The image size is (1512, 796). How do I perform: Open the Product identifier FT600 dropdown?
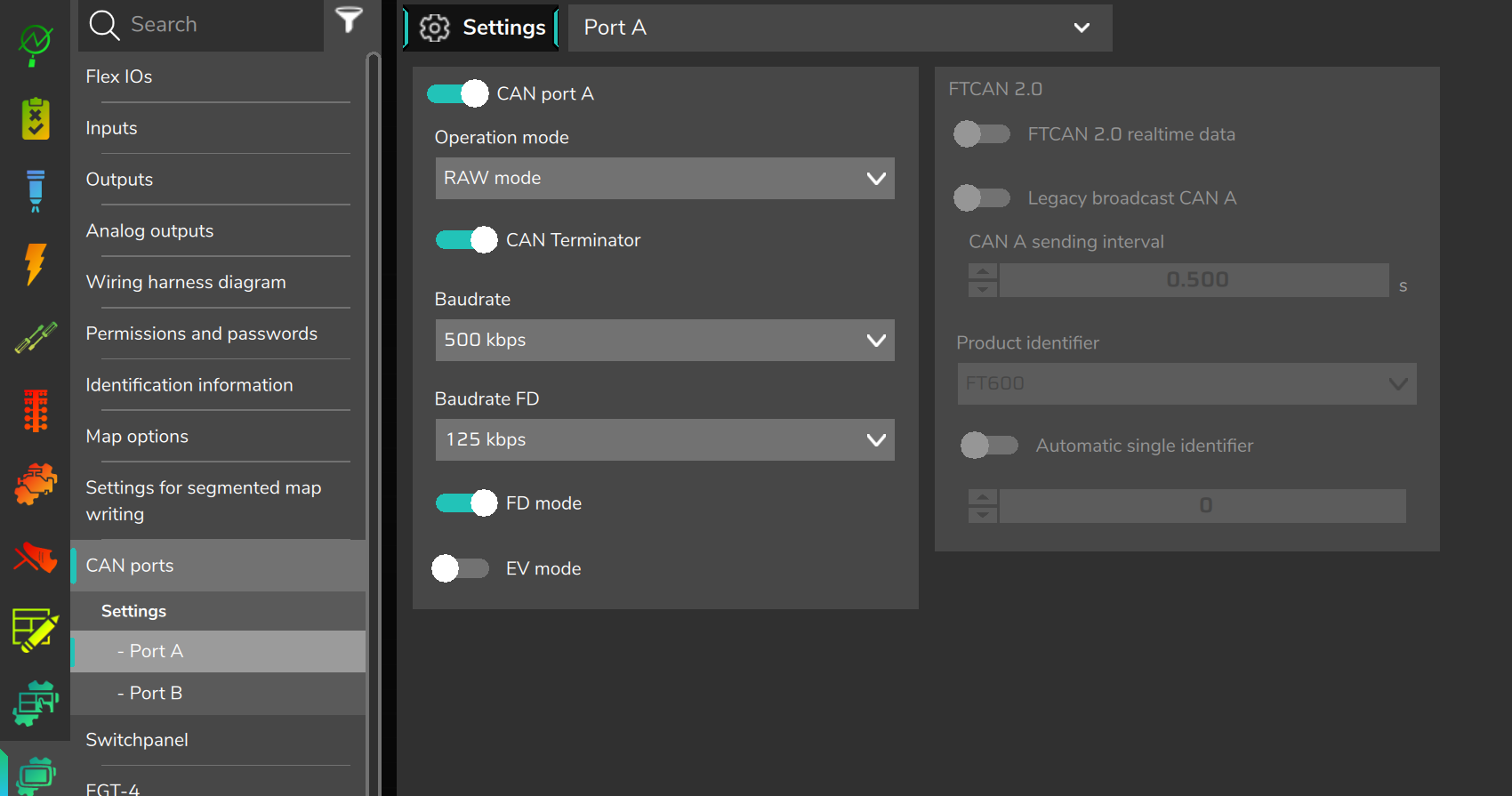tap(1186, 383)
